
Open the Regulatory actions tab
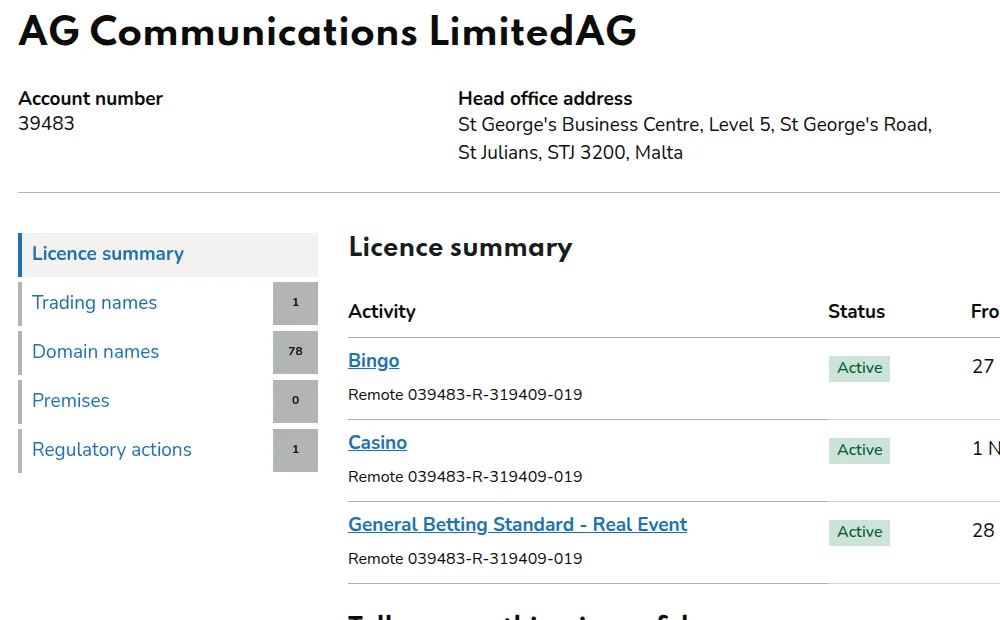[x=112, y=450]
